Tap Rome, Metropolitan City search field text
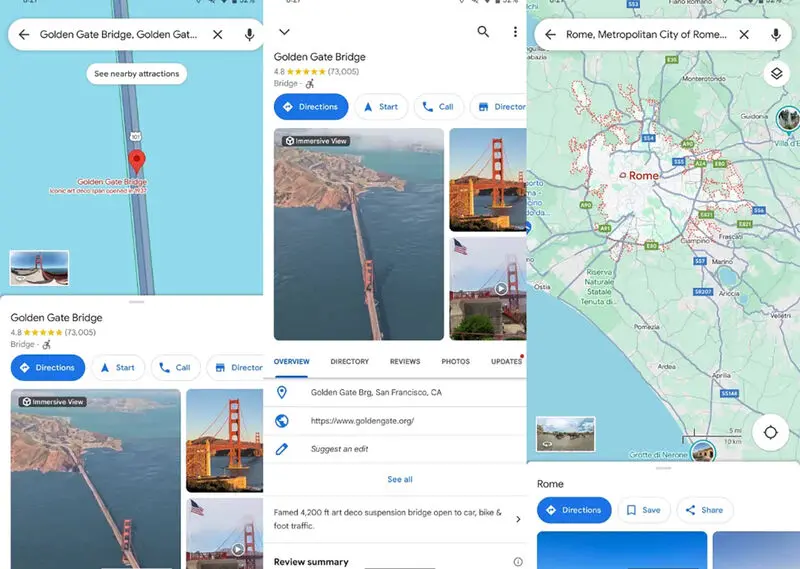Viewport: 800px width, 569px height. [x=646, y=35]
